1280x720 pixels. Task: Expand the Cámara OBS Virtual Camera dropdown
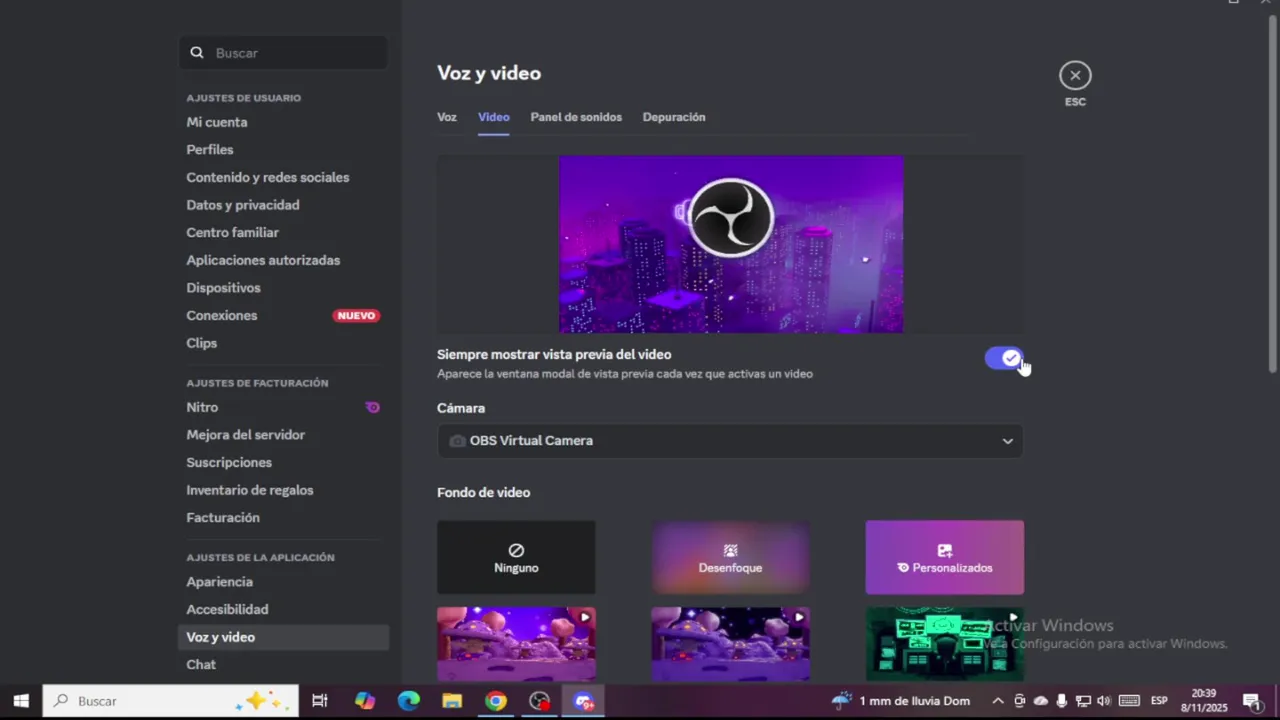coord(730,441)
